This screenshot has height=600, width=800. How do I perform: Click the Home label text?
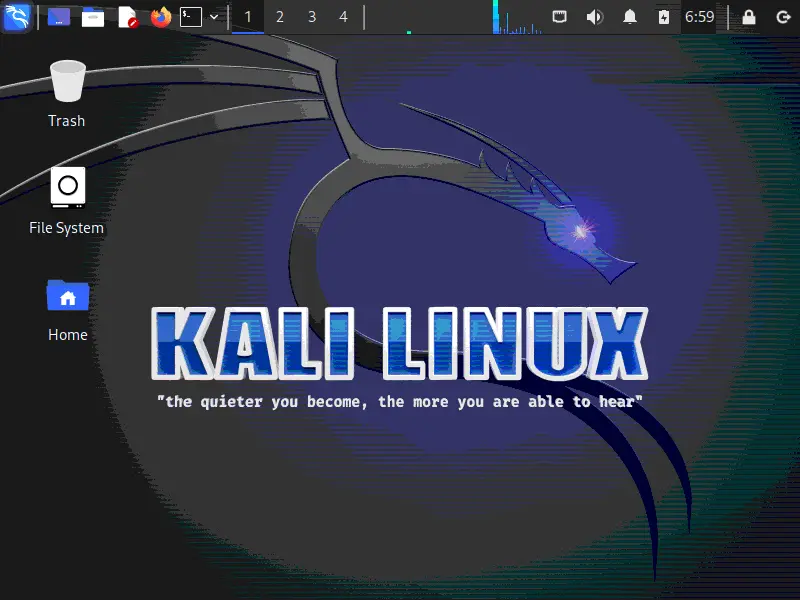tap(67, 335)
